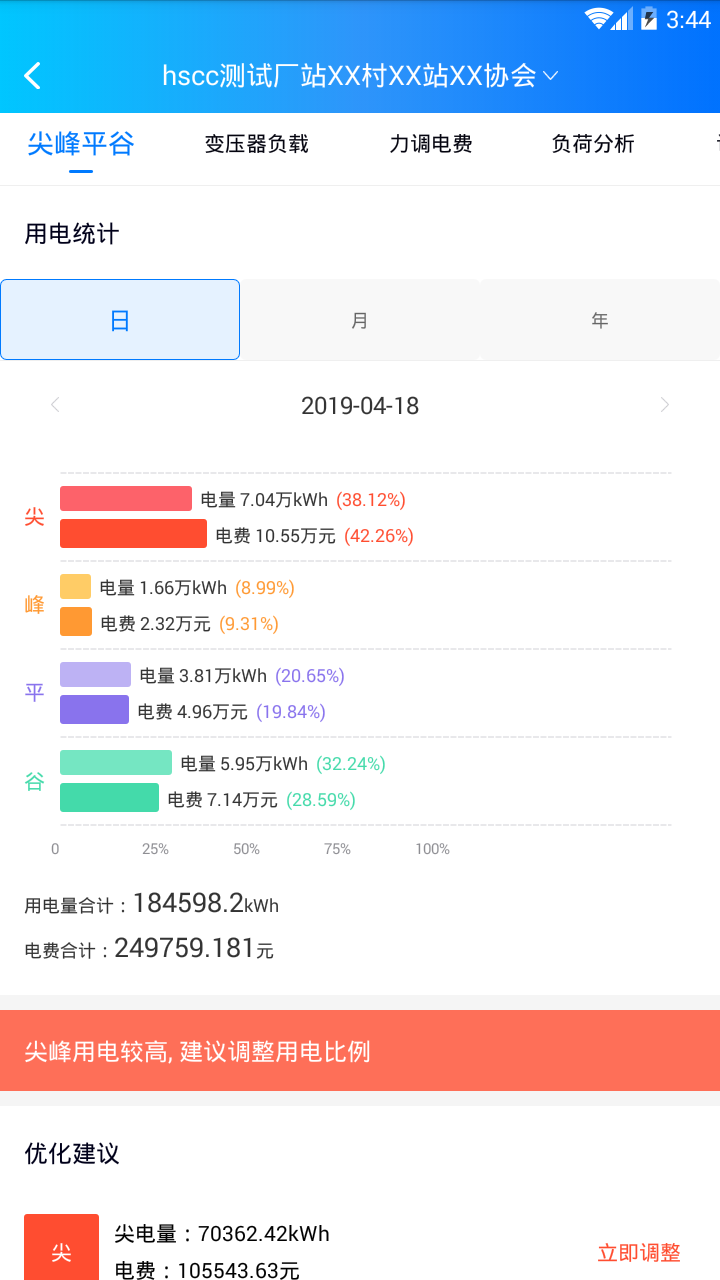Viewport: 720px width, 1280px height.
Task: Tap the 立即调整 link
Action: tap(639, 1253)
